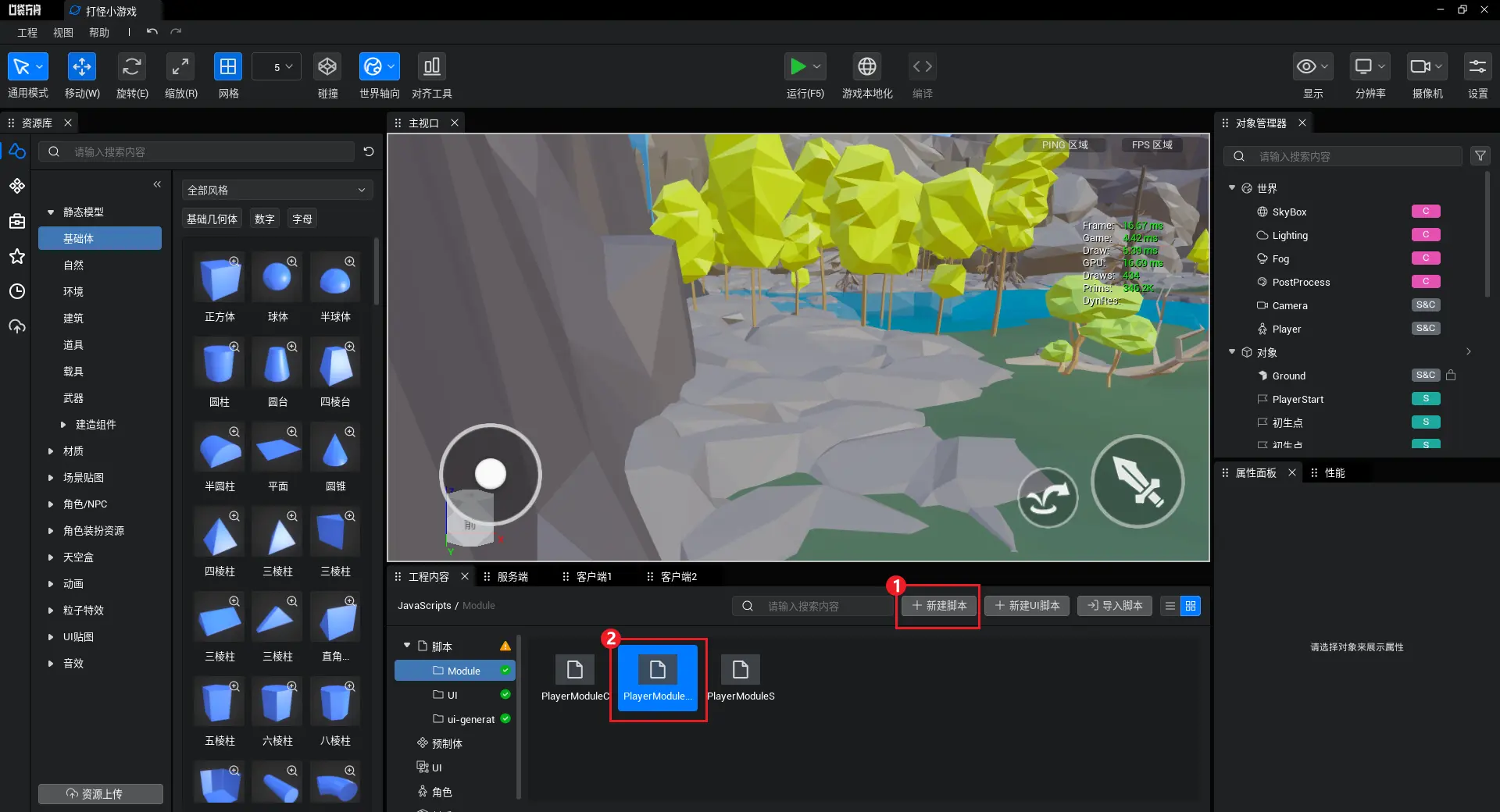Click the 导入脚本 button
This screenshot has height=812, width=1500.
(x=1115, y=606)
